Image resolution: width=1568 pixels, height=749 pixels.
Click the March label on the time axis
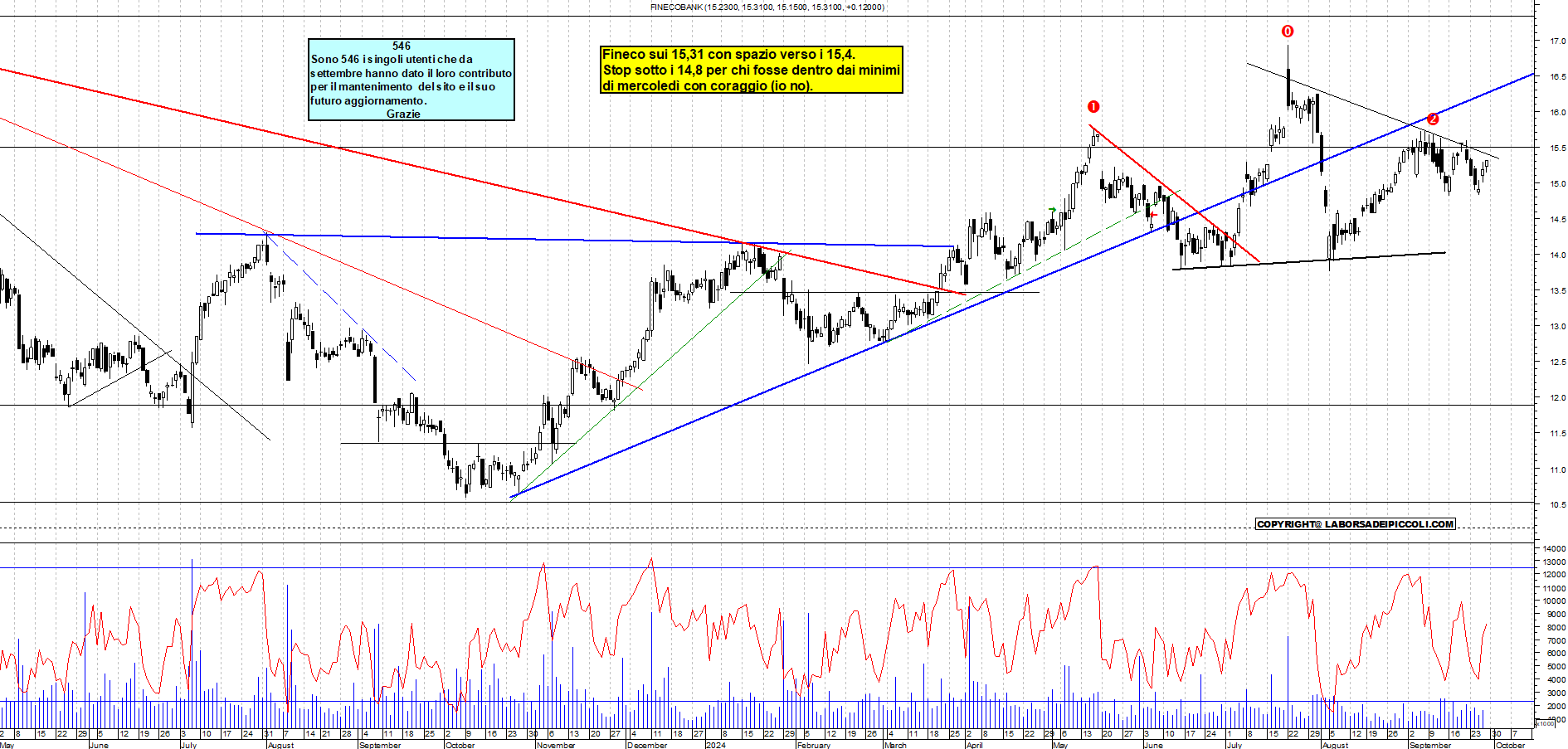coord(895,745)
